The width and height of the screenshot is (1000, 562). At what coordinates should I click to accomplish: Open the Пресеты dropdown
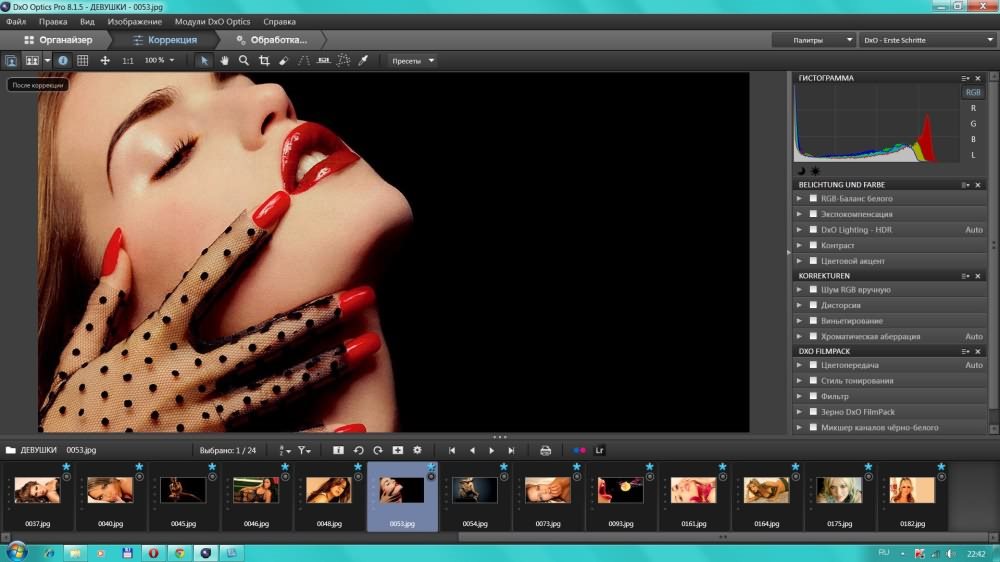point(413,61)
